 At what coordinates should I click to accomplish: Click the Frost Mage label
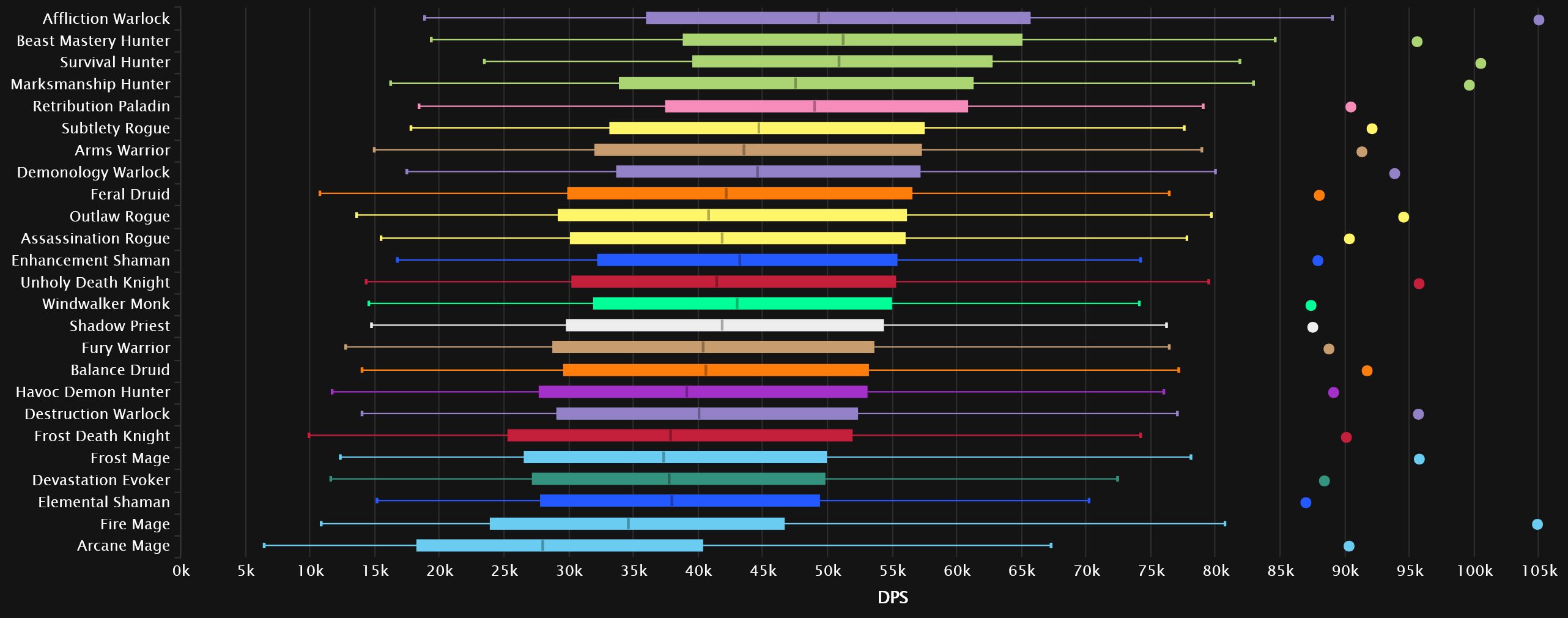(130, 458)
